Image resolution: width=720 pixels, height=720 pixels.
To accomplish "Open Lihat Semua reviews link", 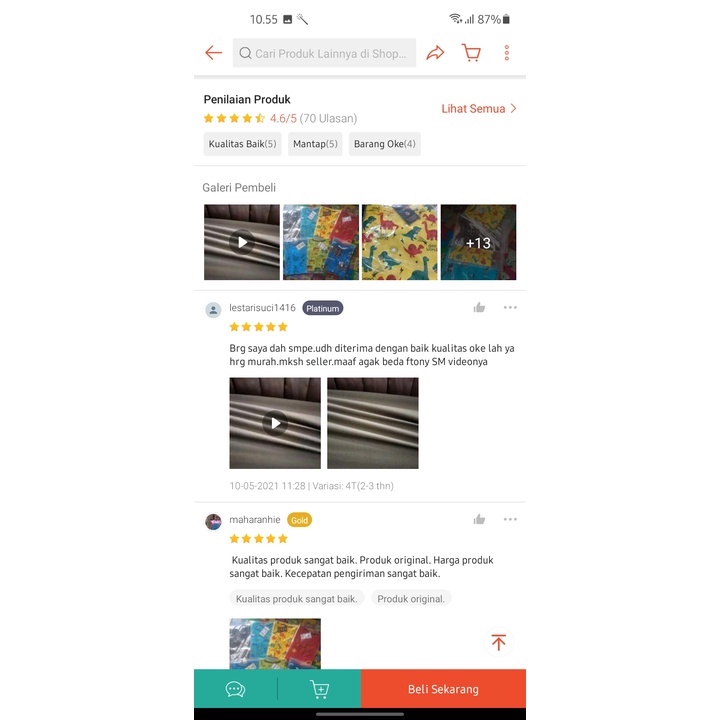I will pyautogui.click(x=478, y=109).
